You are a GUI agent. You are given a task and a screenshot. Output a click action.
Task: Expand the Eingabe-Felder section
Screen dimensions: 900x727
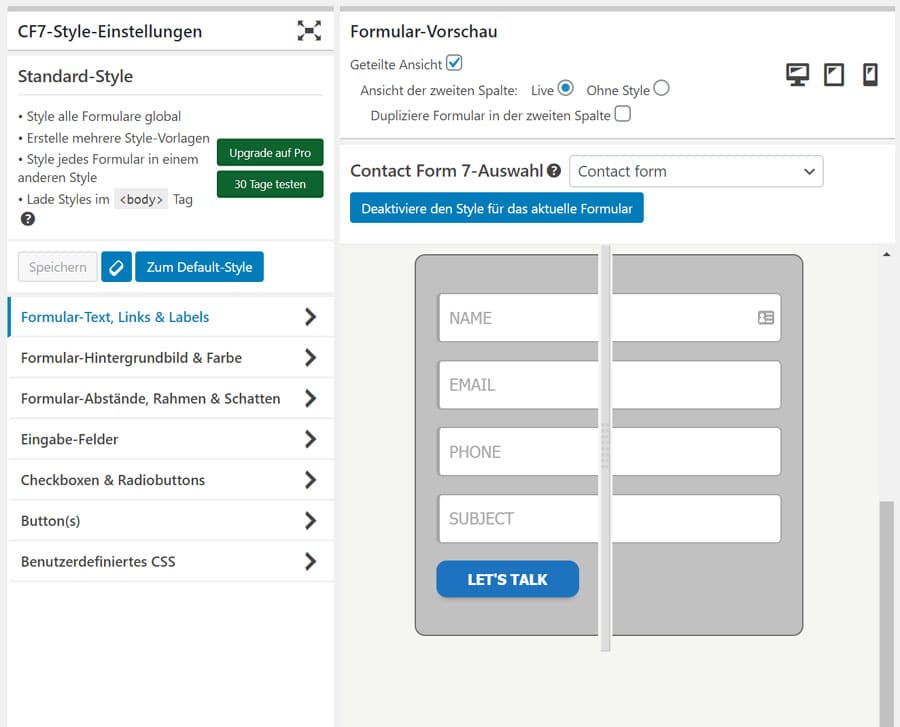click(x=170, y=438)
